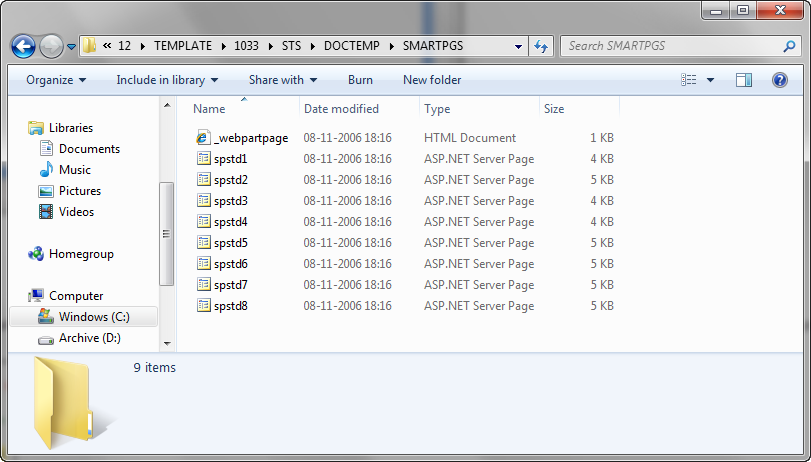Screen dimensions: 811x462
Task: Open the Share with menu
Action: point(282,80)
